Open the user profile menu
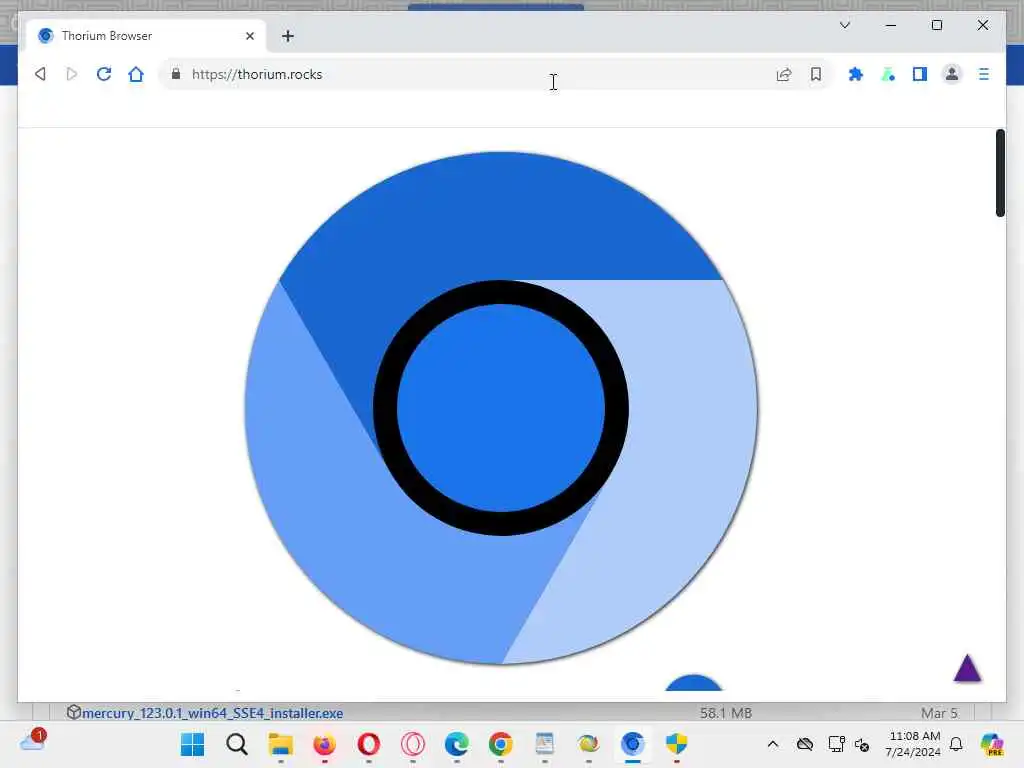The height and width of the screenshot is (768, 1024). click(x=952, y=74)
